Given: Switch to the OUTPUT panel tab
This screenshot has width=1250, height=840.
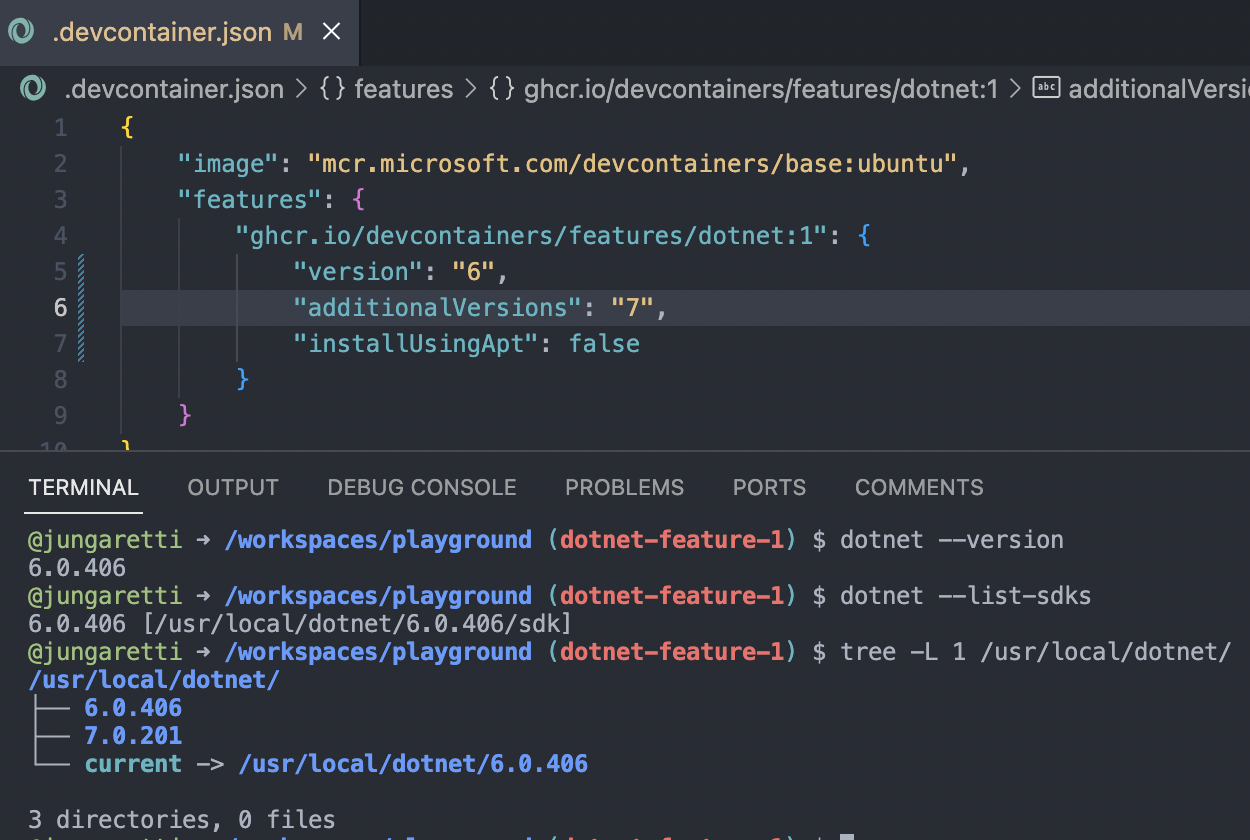Looking at the screenshot, I should pos(233,488).
